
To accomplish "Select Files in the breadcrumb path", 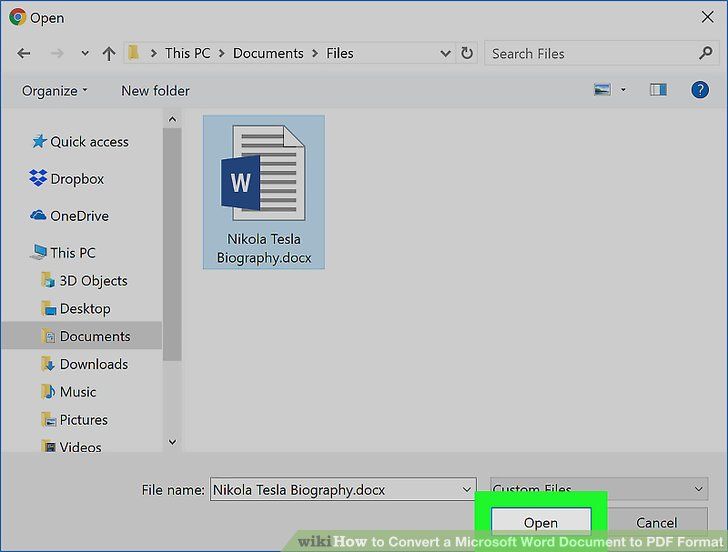I will (339, 53).
